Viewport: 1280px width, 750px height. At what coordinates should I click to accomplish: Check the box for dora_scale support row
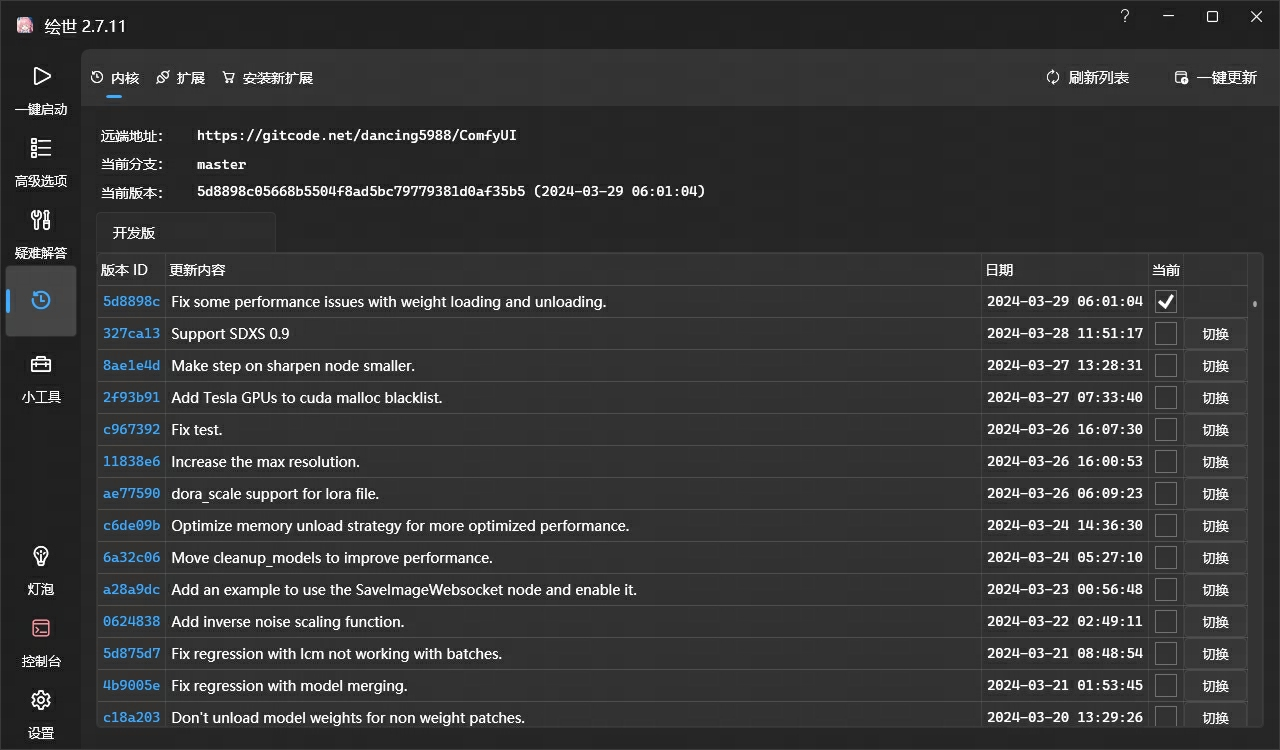[1166, 493]
